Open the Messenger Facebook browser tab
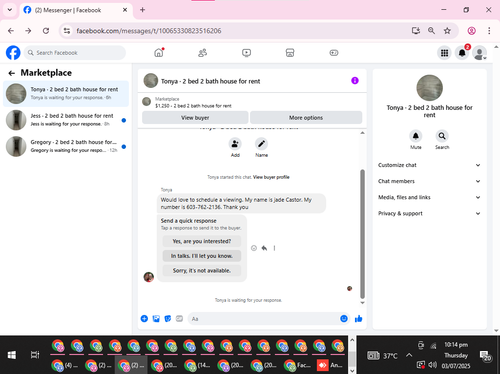Screen dimensions: 500x374 [75, 10]
